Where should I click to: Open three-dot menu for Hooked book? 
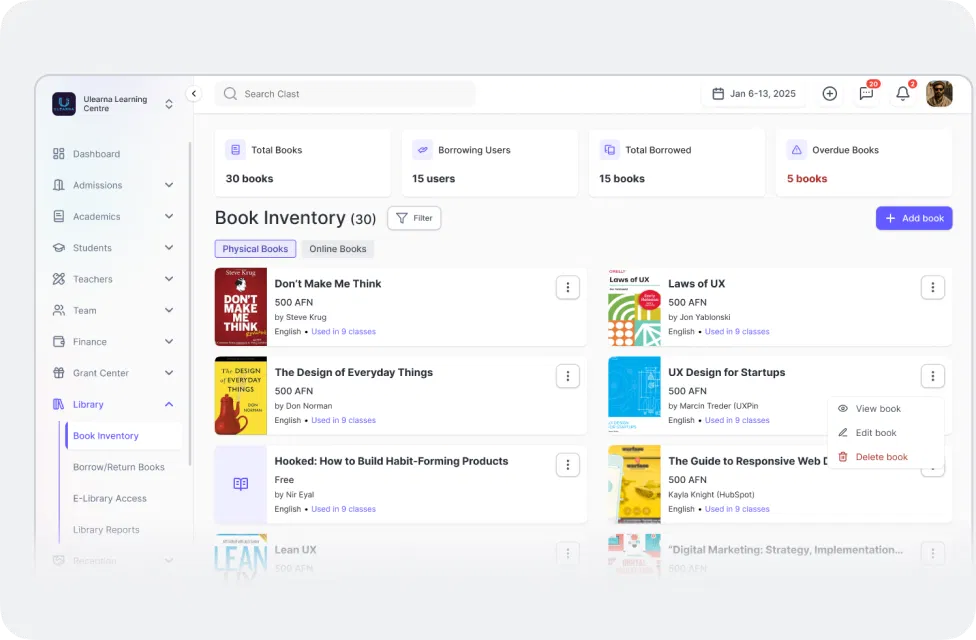(x=568, y=464)
